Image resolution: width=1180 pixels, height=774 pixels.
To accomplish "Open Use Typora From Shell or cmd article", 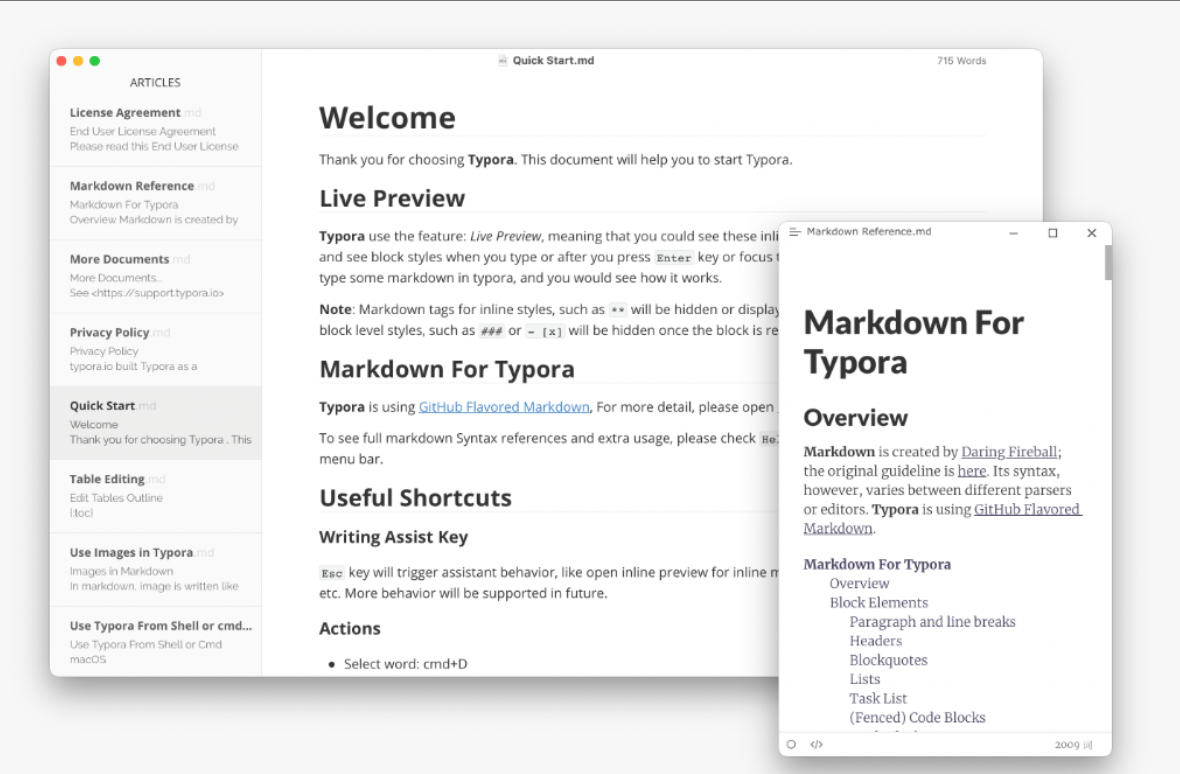I will click(x=156, y=642).
